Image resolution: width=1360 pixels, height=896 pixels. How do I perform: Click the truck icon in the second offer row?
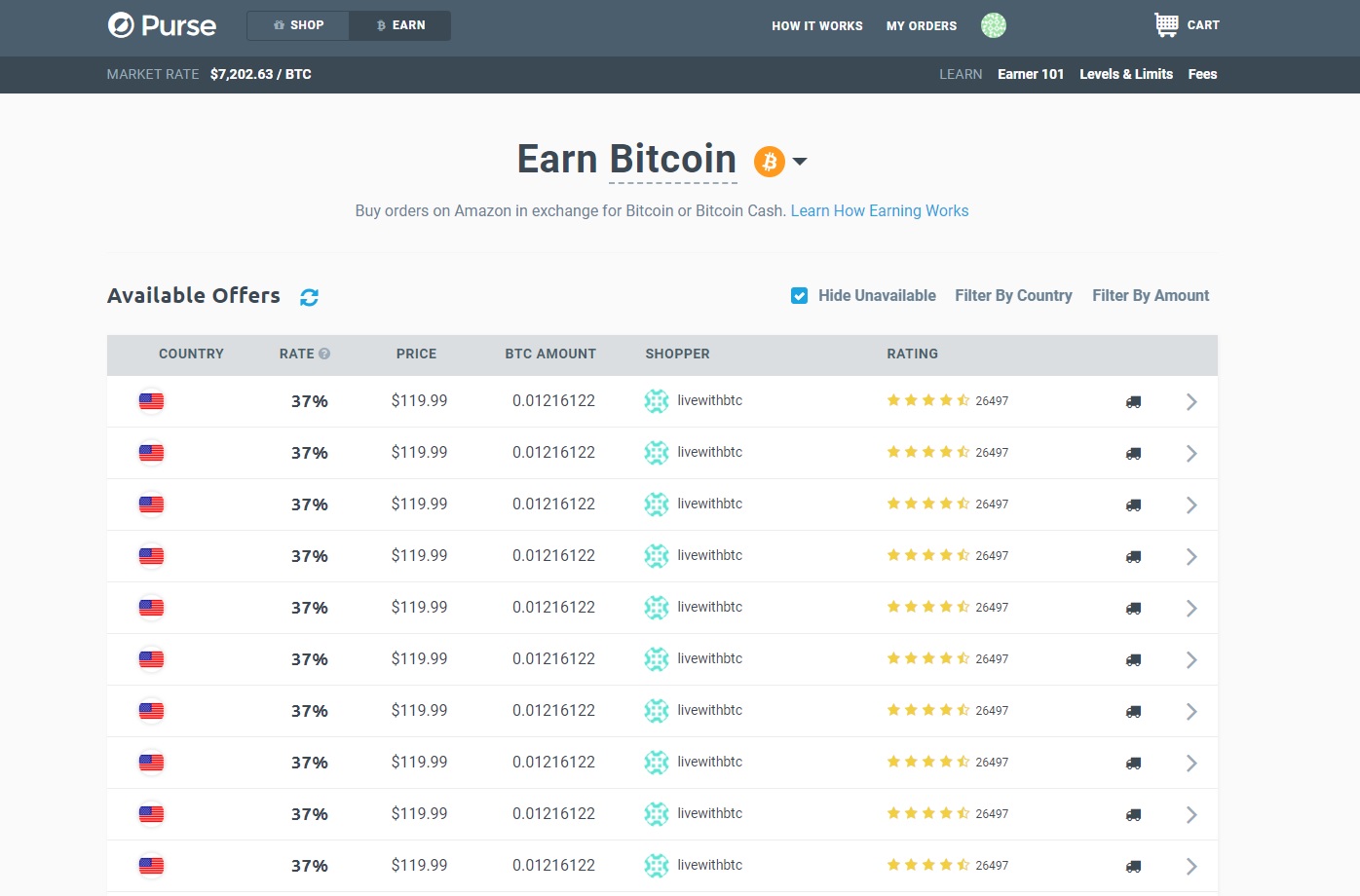(1133, 454)
